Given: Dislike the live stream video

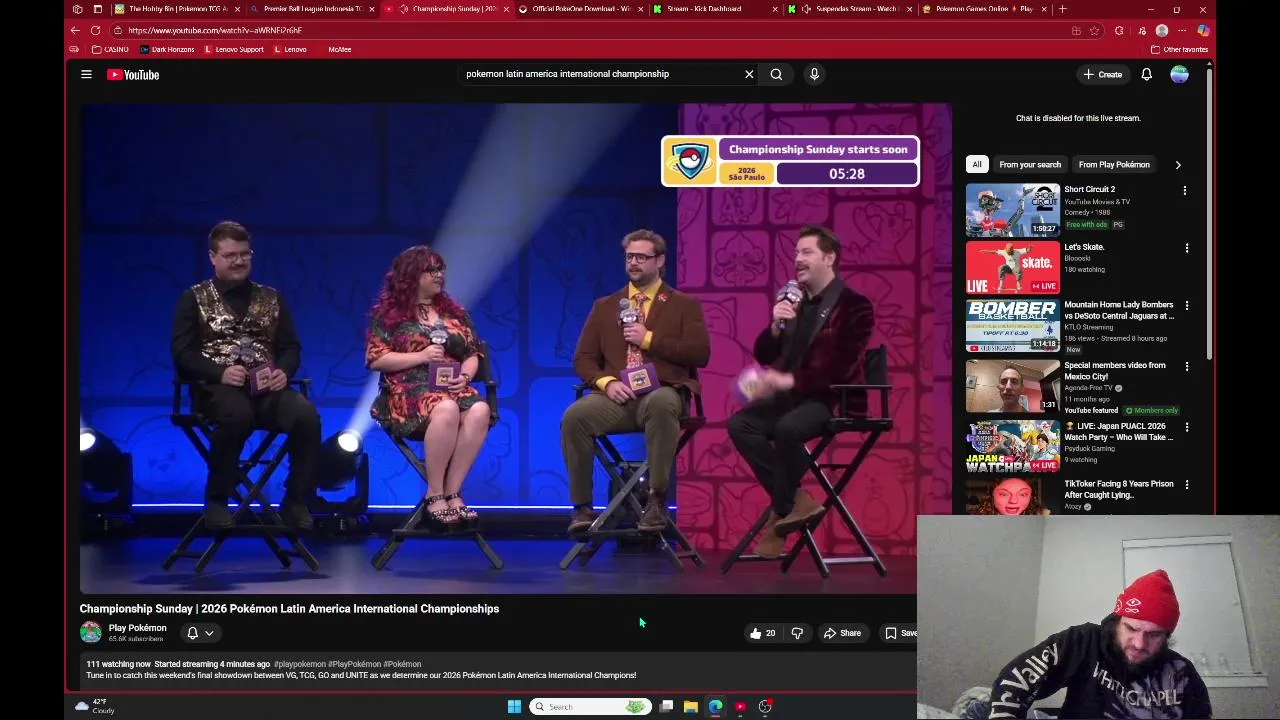Looking at the screenshot, I should [x=797, y=633].
